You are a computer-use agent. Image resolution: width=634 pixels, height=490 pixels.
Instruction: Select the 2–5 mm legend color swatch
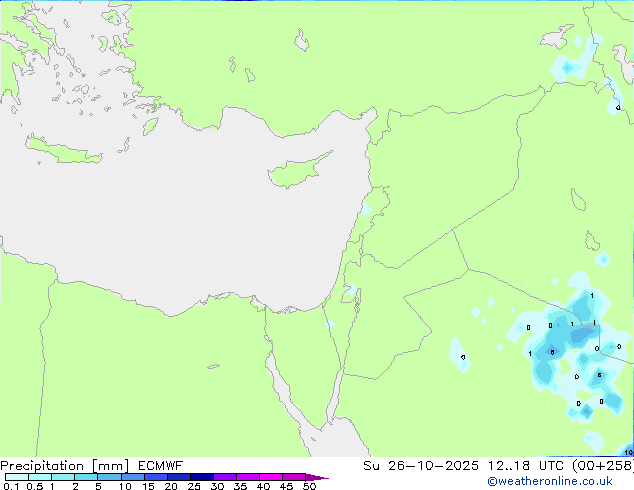click(x=86, y=477)
